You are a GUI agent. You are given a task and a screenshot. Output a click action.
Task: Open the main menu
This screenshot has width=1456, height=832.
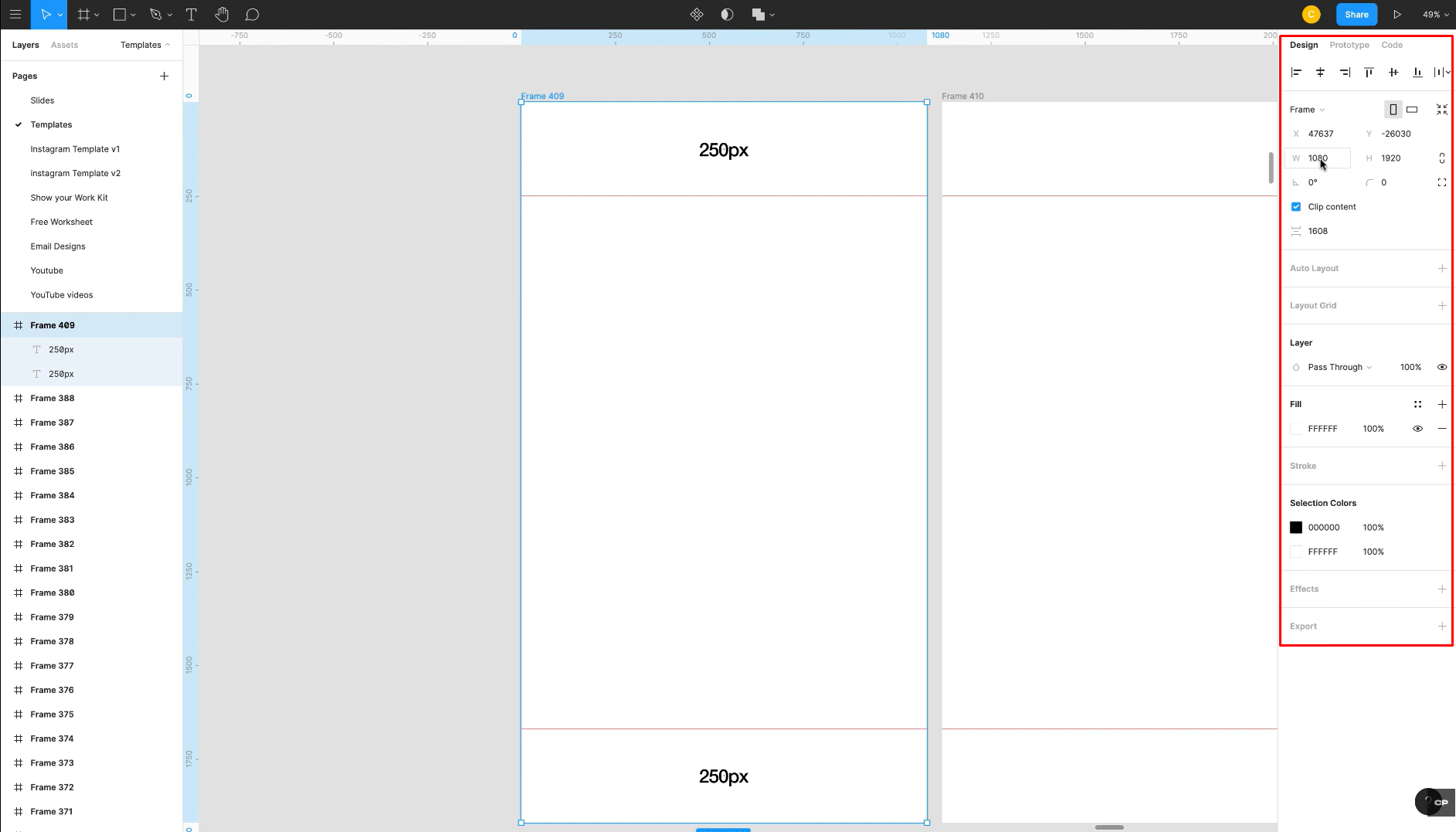15,14
